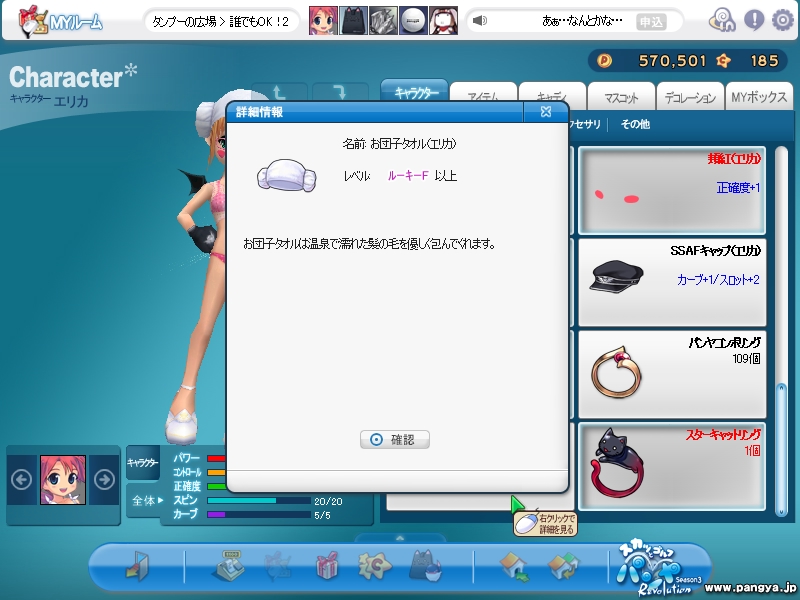
Task: Expand the bottom toolbar via the up arrow
Action: [x=400, y=538]
